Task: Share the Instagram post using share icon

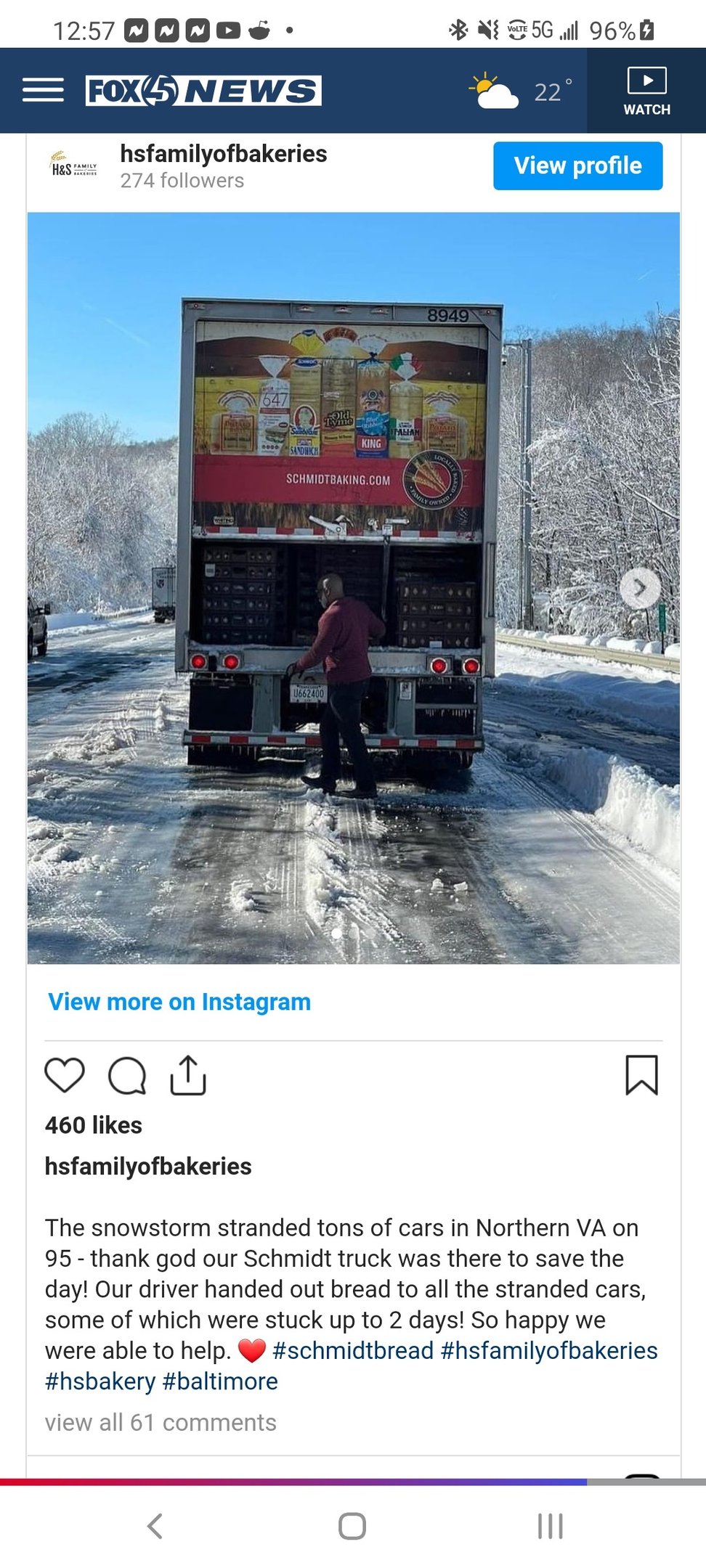Action: (x=188, y=1075)
